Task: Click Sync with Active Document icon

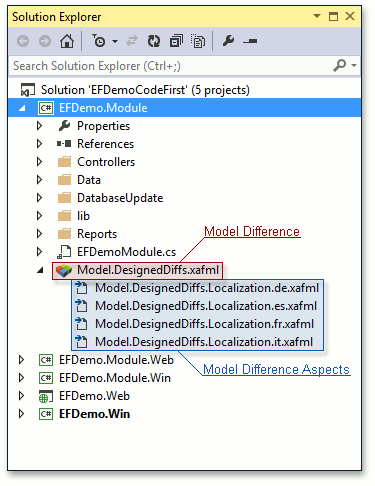Action: 132,41
